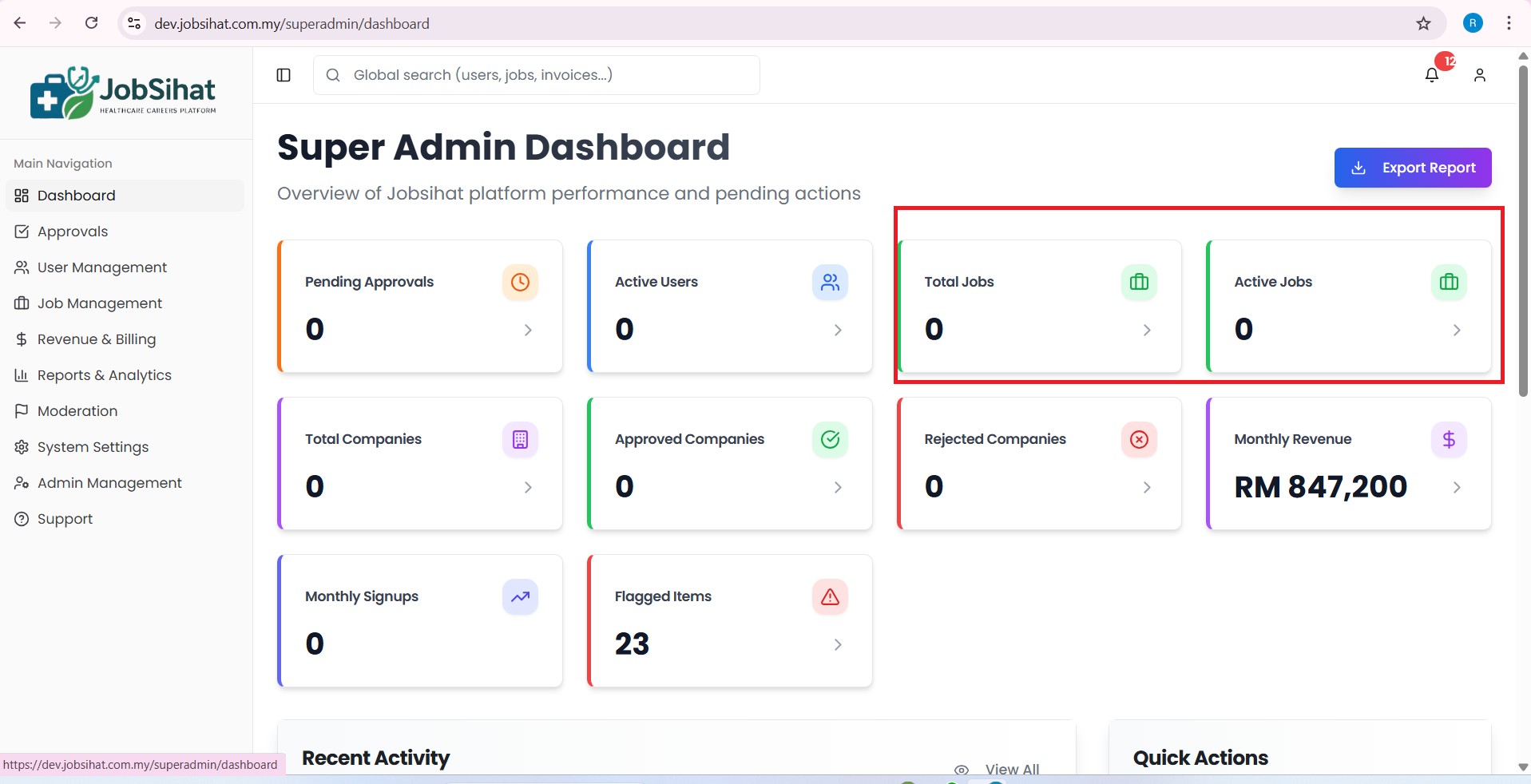Click the Monthly Revenue dollar icon
This screenshot has width=1531, height=784.
[1448, 439]
